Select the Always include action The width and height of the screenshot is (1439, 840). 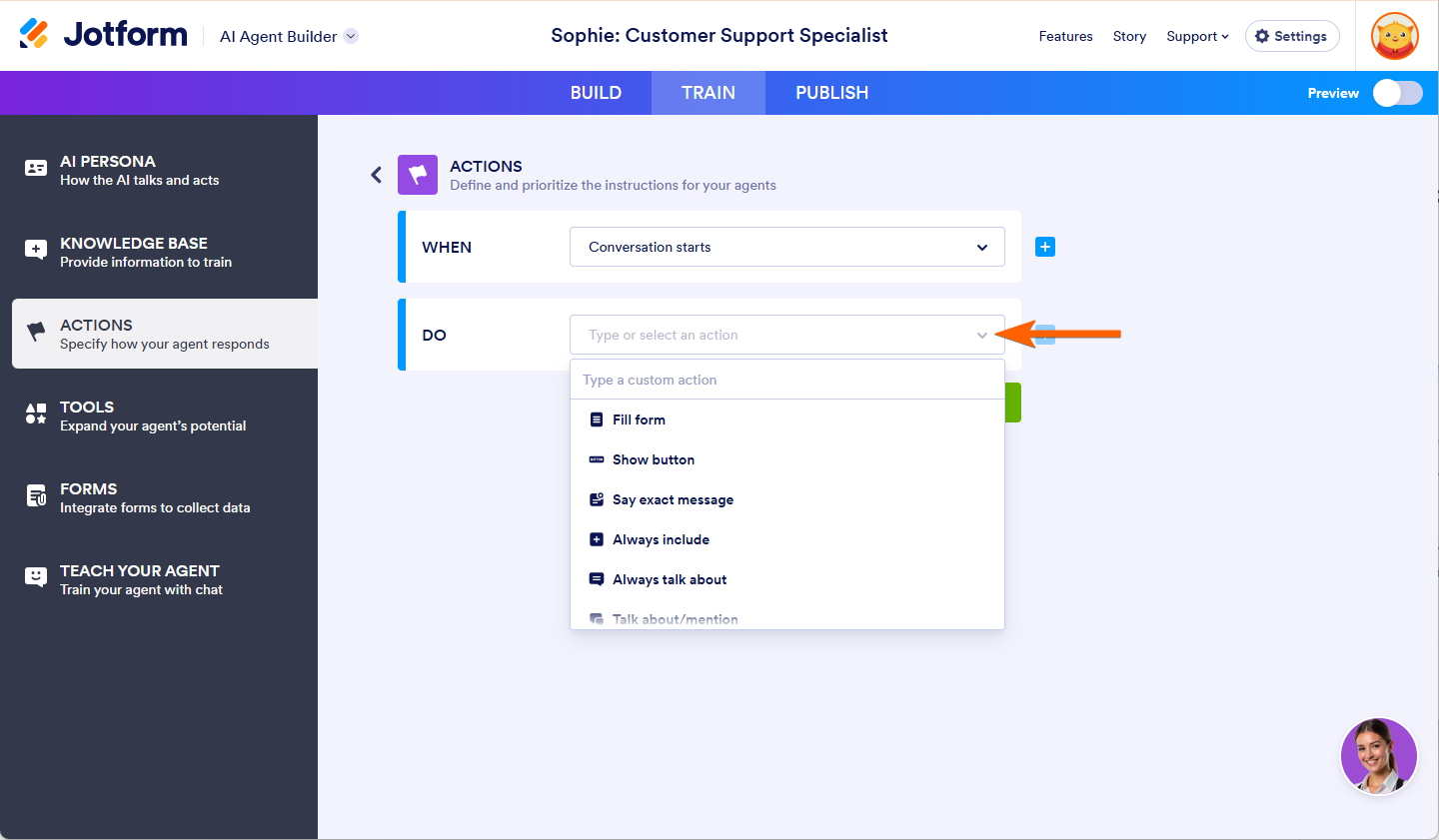(x=787, y=539)
